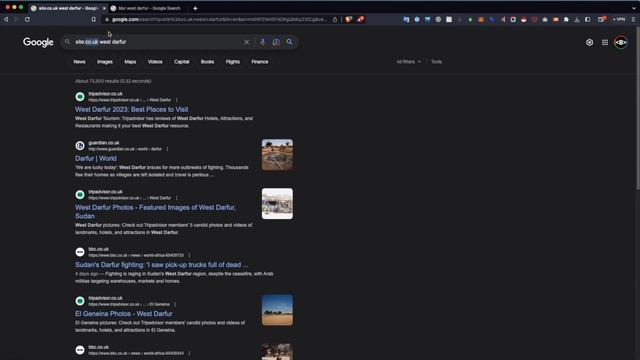Image resolution: width=640 pixels, height=360 pixels.
Task: Click the West Darfur Photos result thumbnail
Action: tap(277, 204)
